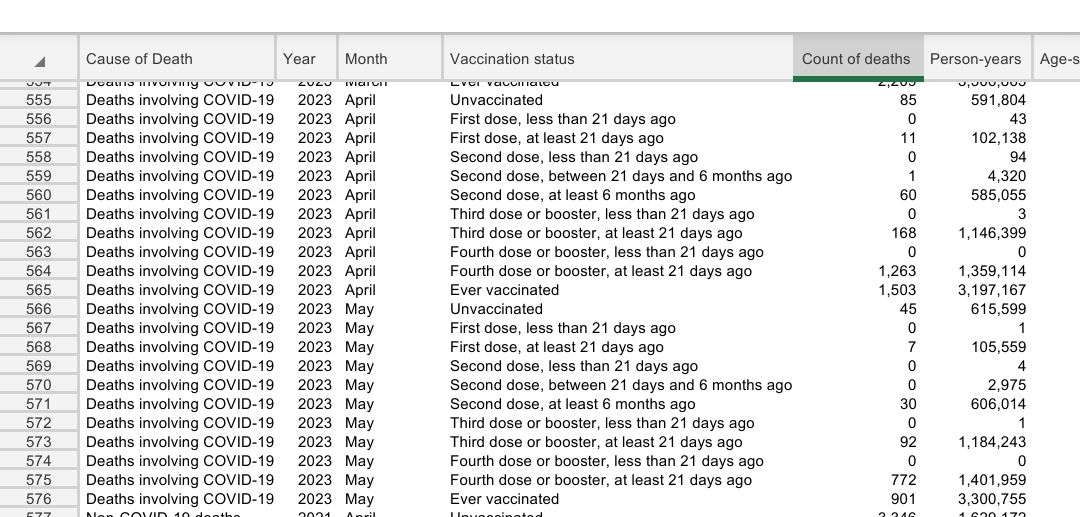Viewport: 1080px width, 517px height.
Task: Click the Unvaccinated cell in row 566
Action: pos(496,309)
